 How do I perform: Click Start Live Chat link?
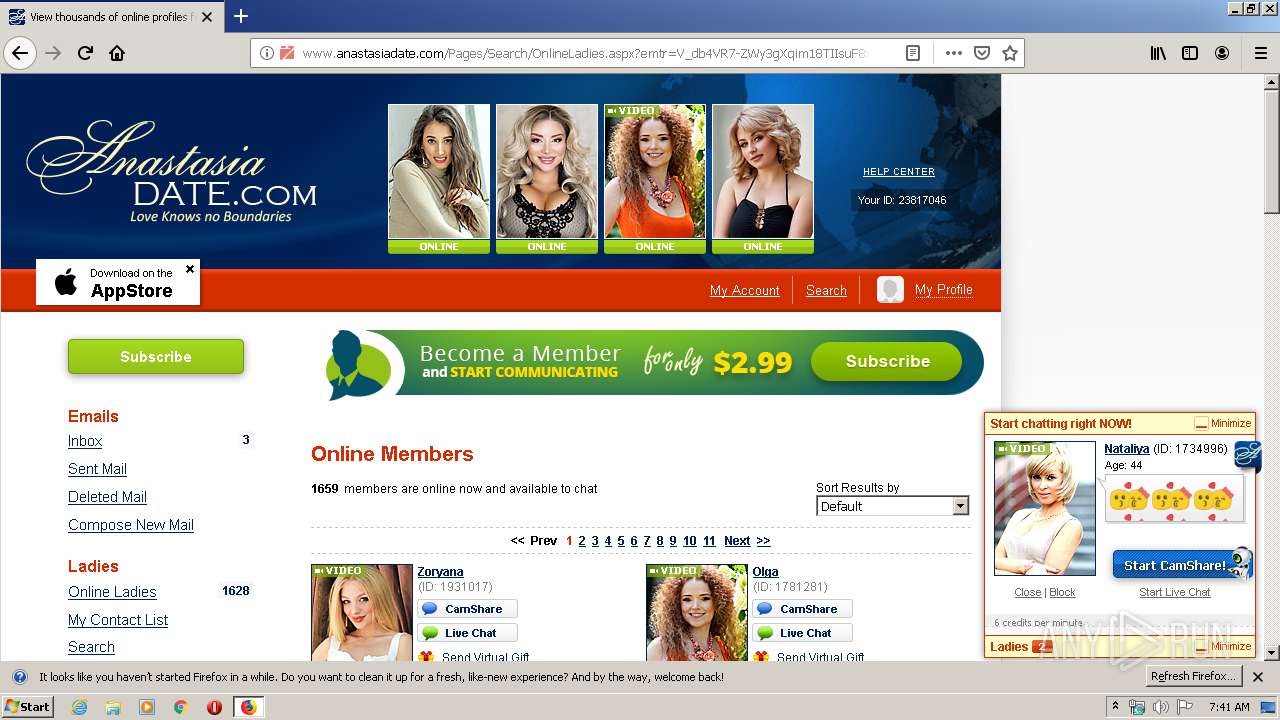tap(1175, 592)
